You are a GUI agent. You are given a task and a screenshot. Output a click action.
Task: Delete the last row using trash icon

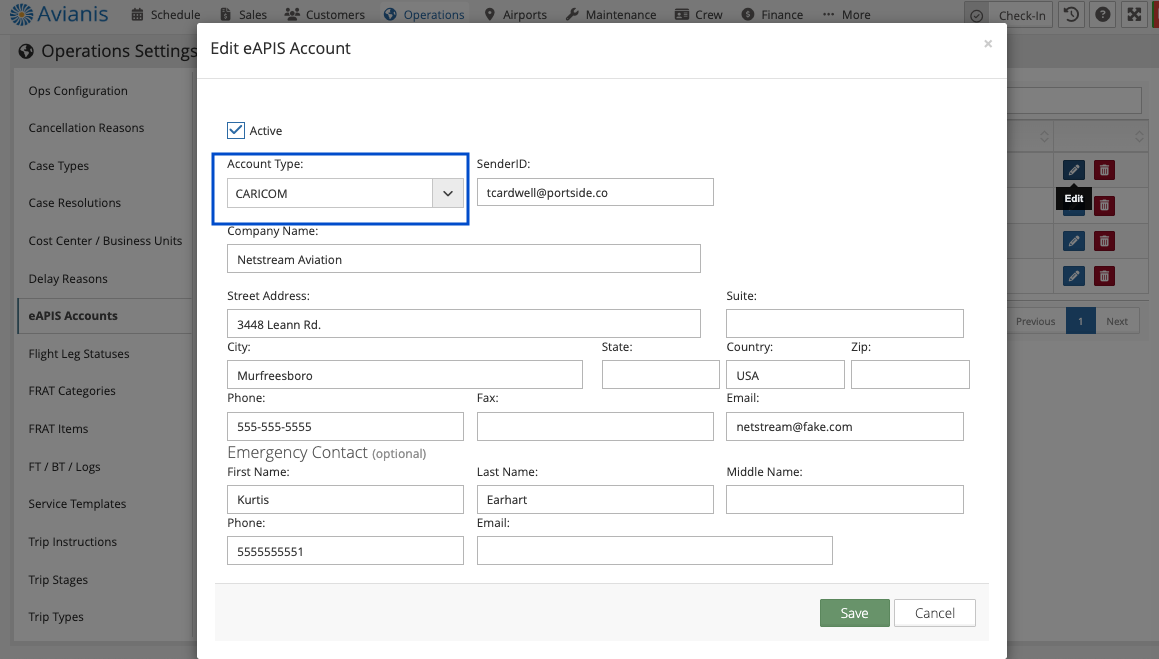point(1104,276)
